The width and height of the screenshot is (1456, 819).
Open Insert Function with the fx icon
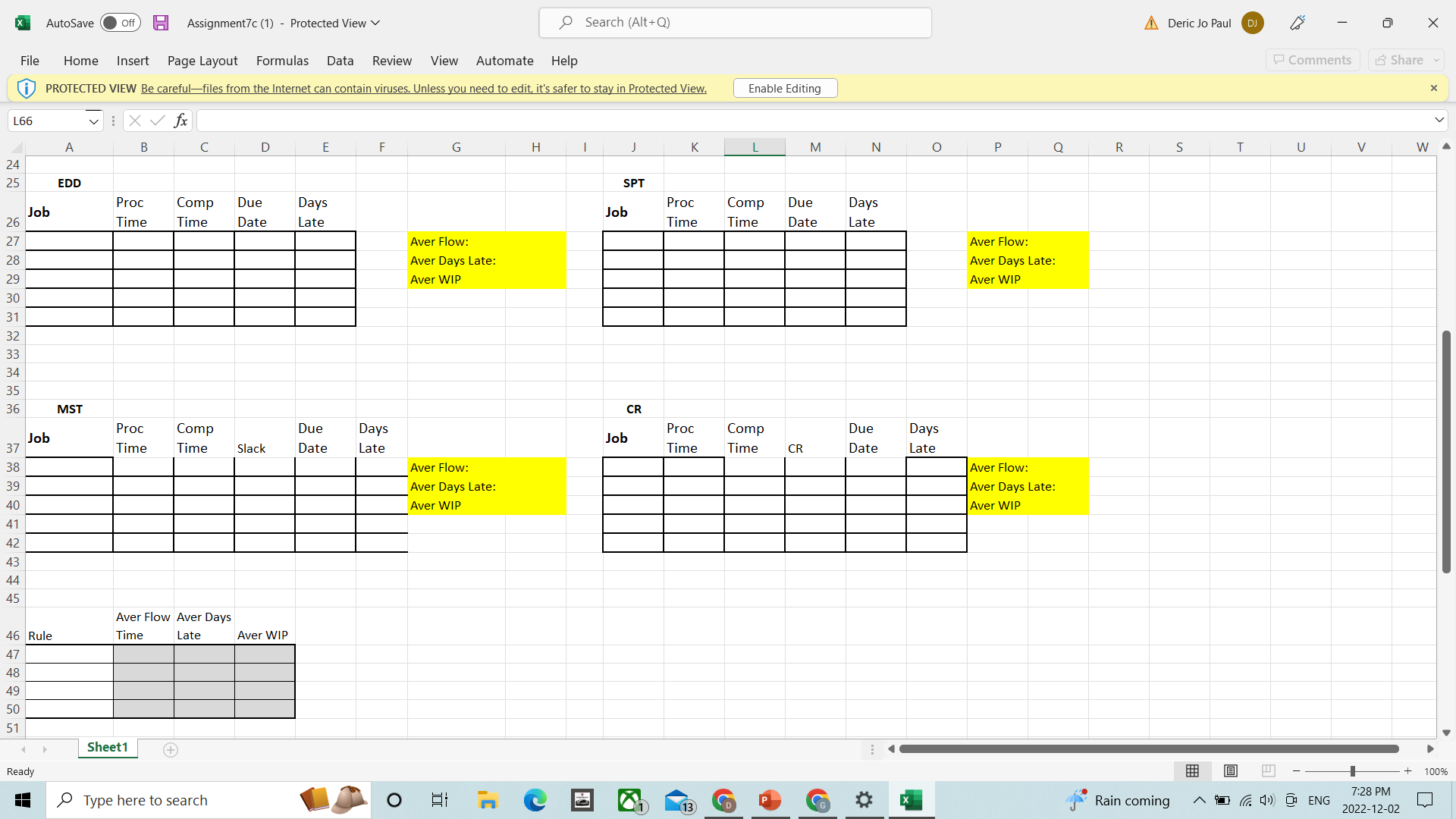[x=180, y=120]
